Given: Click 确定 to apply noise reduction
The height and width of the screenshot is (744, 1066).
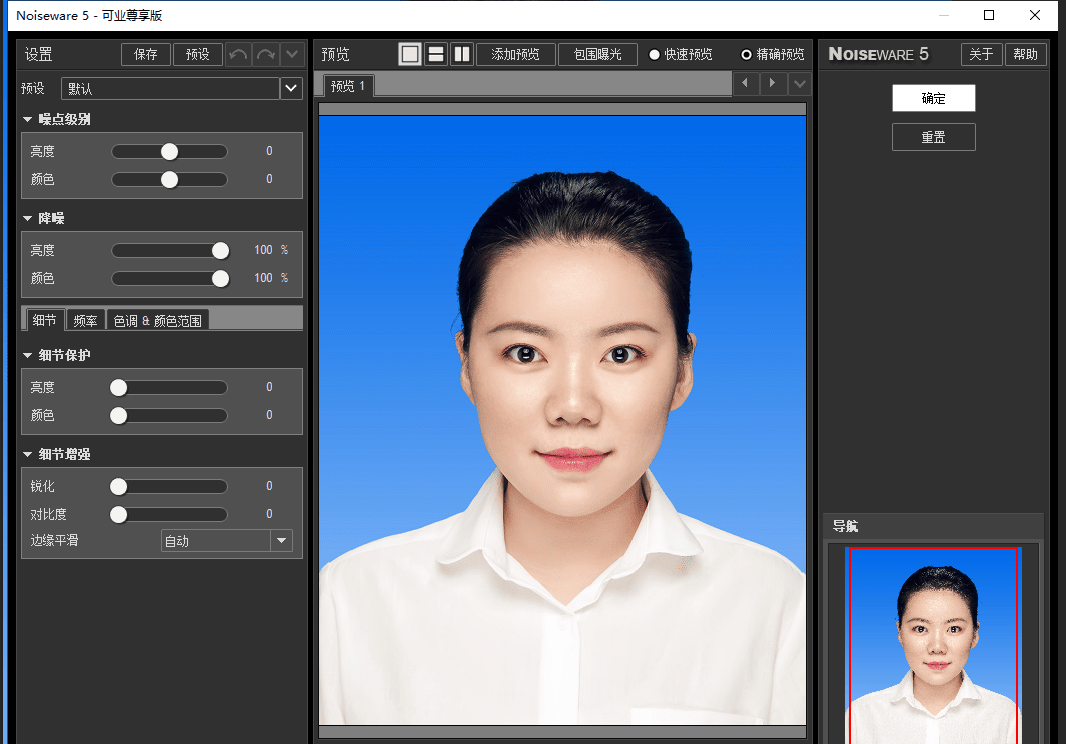Looking at the screenshot, I should click(933, 98).
